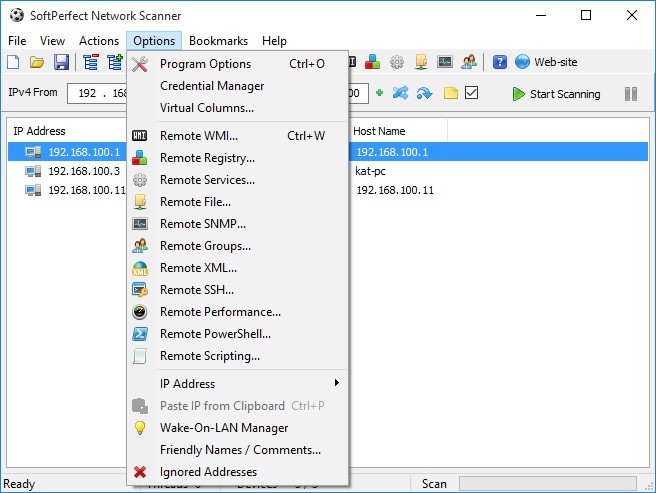The image size is (656, 493).
Task: Minimize the SoftPerfect Network Scanner window
Action: tap(541, 15)
